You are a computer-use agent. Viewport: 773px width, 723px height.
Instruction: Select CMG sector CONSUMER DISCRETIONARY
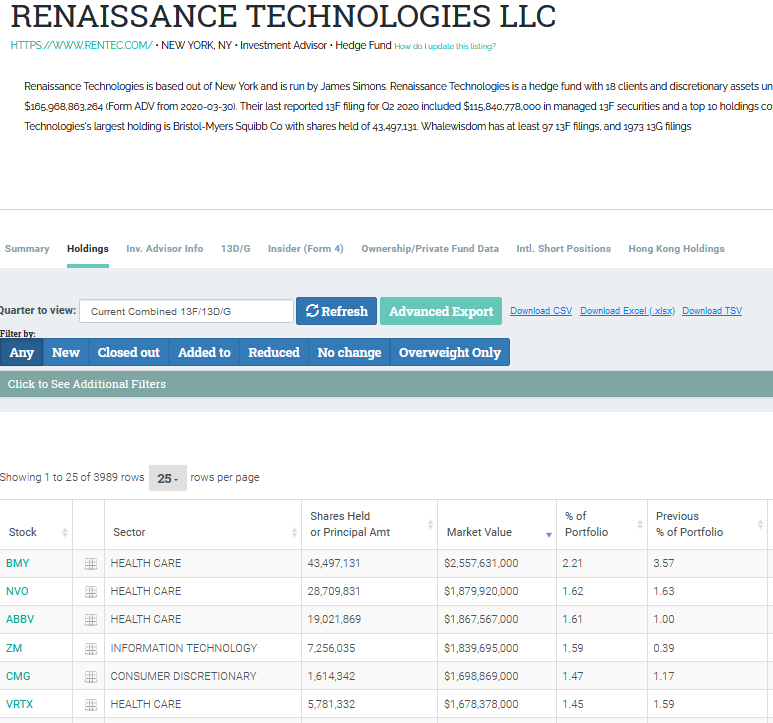point(183,677)
